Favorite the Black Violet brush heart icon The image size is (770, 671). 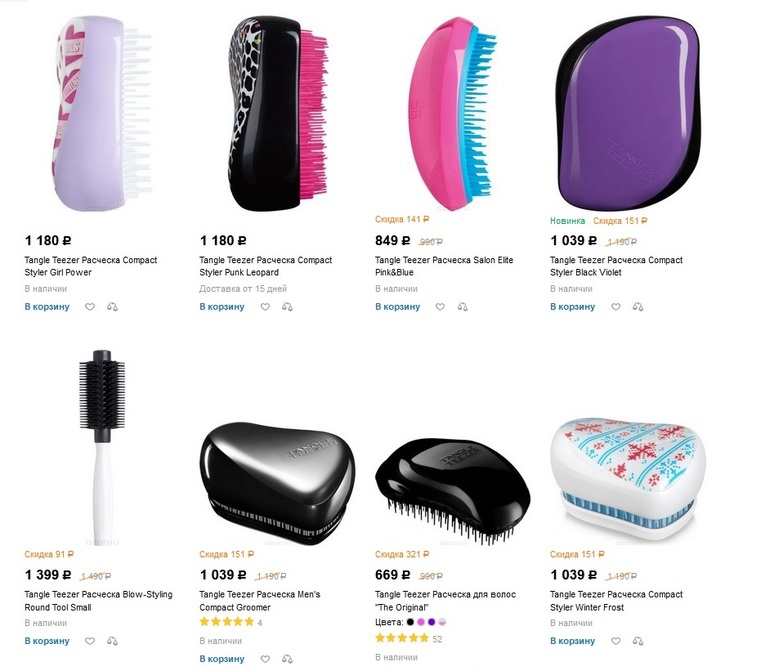coord(616,307)
